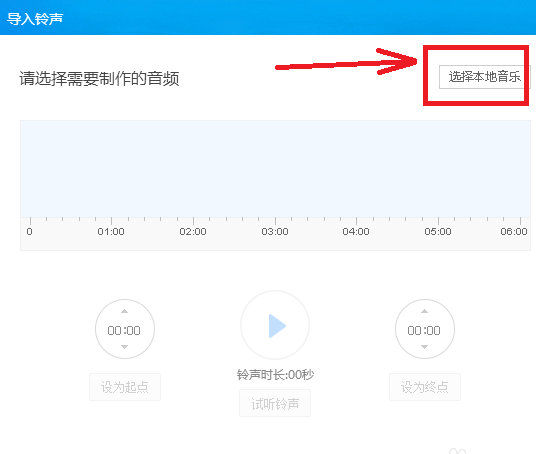Click the 0 mark at timeline start
This screenshot has height=454, width=536.
[30, 231]
